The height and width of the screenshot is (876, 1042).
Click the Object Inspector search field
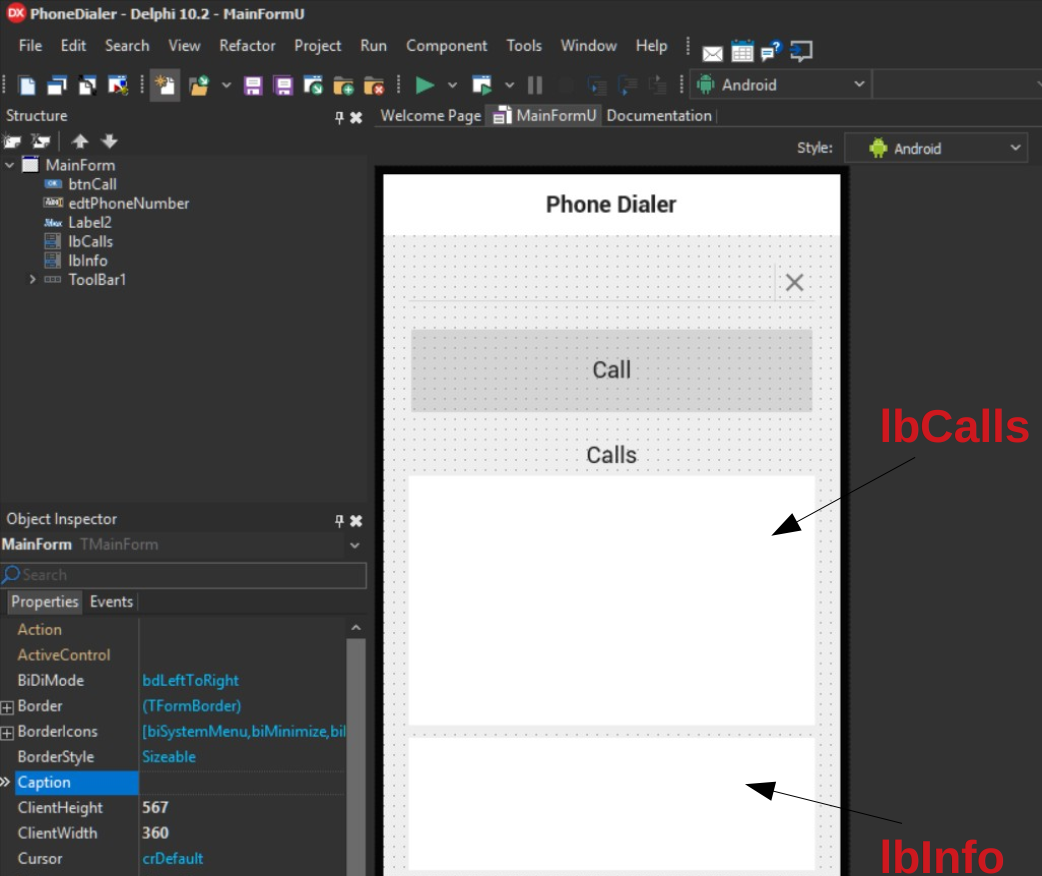click(x=183, y=575)
